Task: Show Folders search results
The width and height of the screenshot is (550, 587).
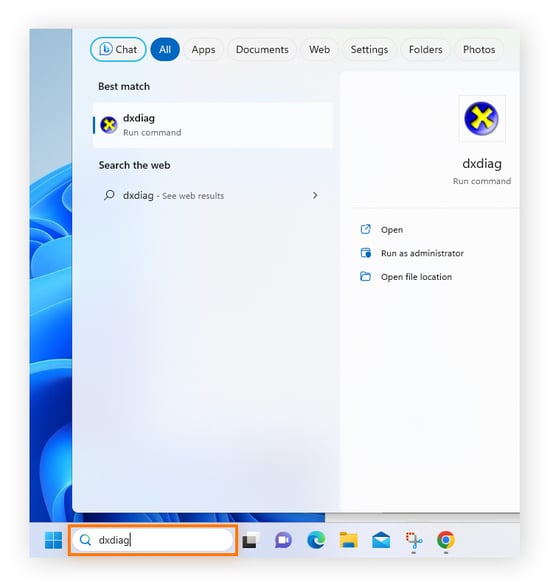Action: point(425,49)
